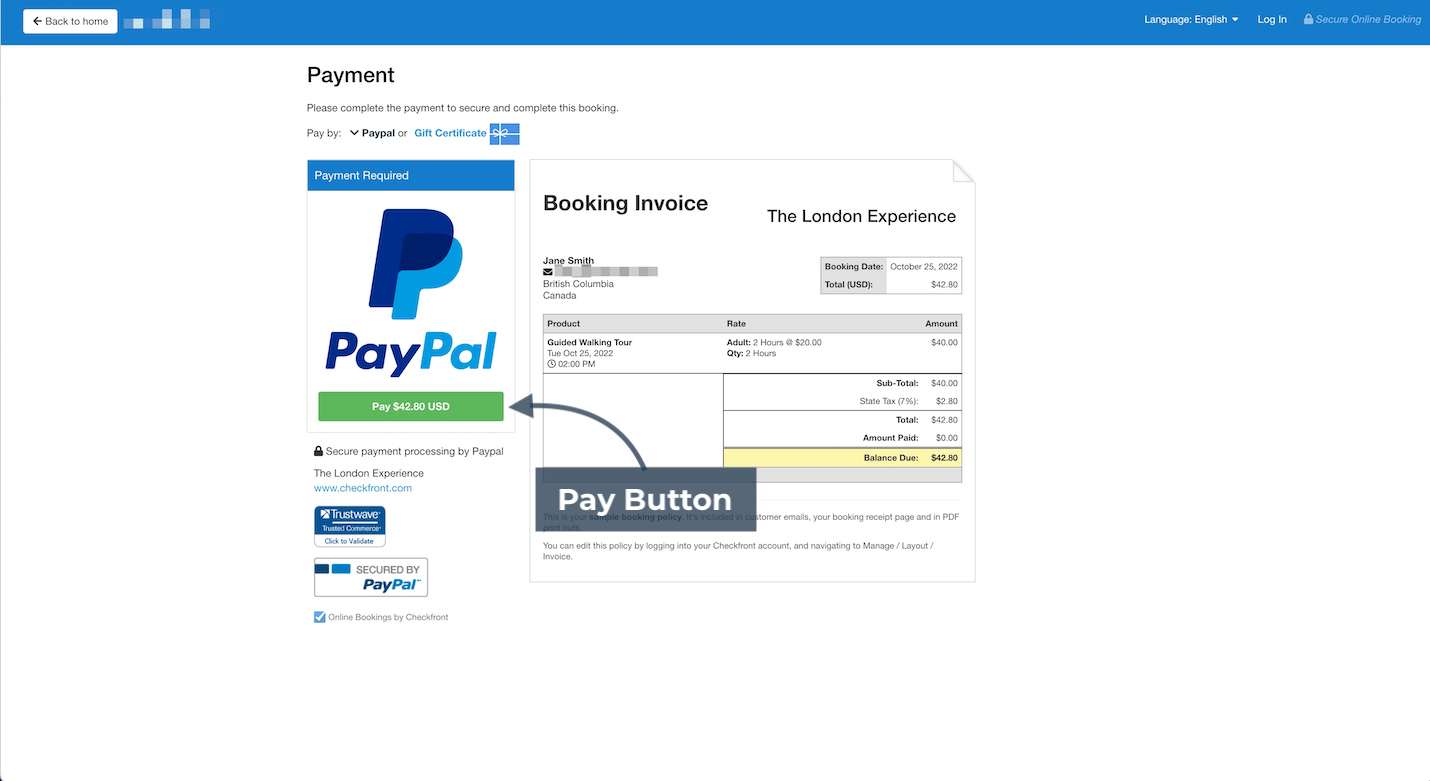
Task: Click the Jane Smith customer name
Action: click(x=568, y=260)
